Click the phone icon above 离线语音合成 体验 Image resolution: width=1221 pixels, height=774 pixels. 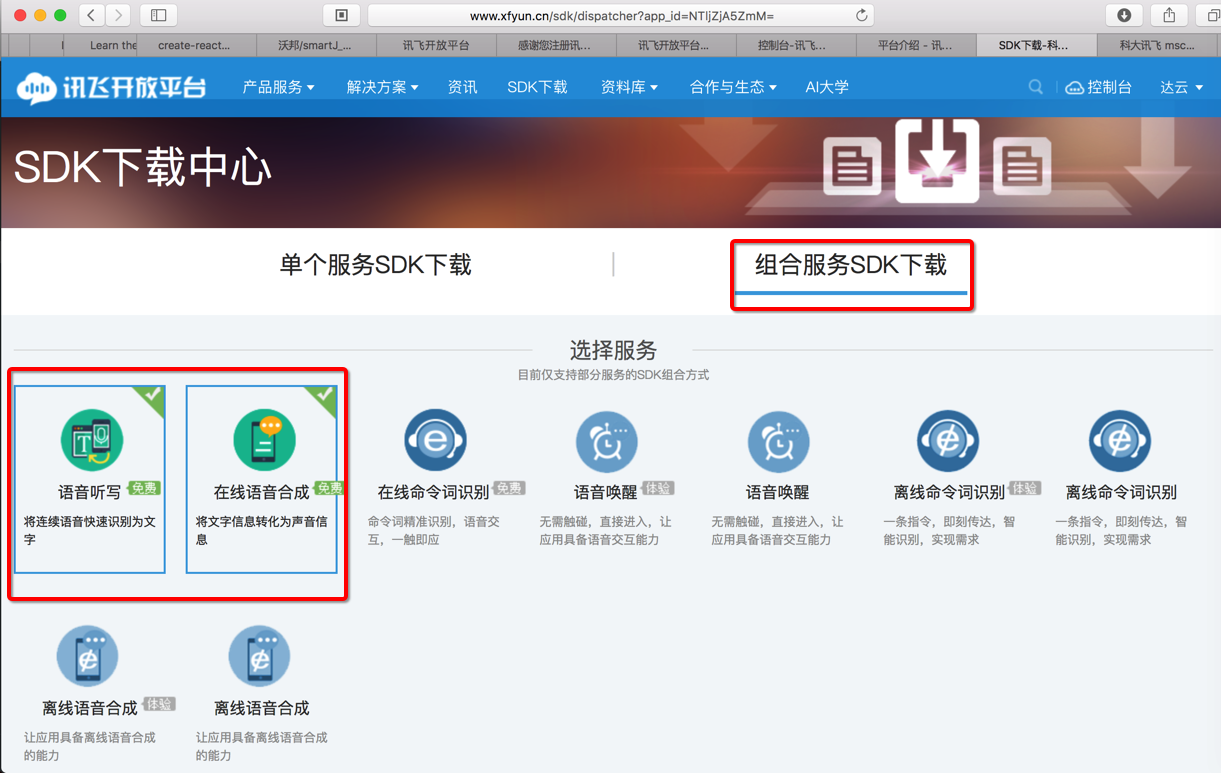(88, 656)
